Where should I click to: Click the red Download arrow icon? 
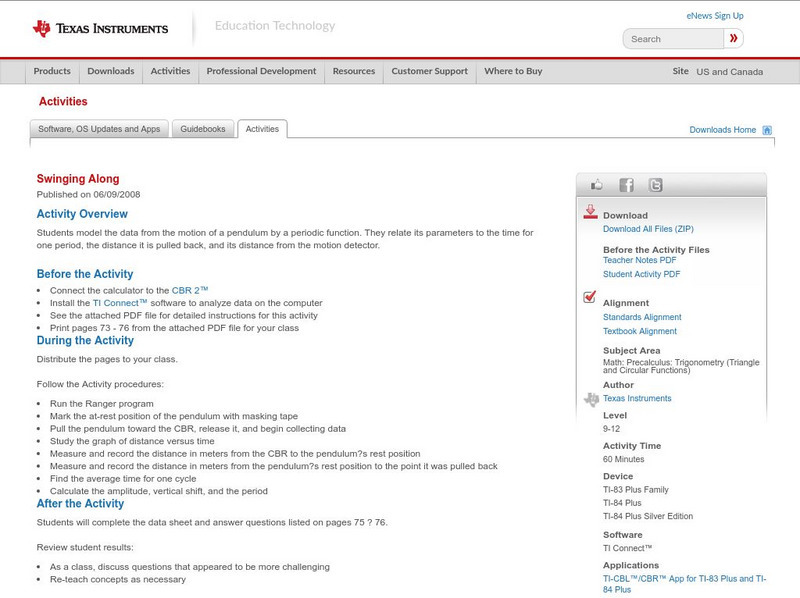(x=590, y=212)
